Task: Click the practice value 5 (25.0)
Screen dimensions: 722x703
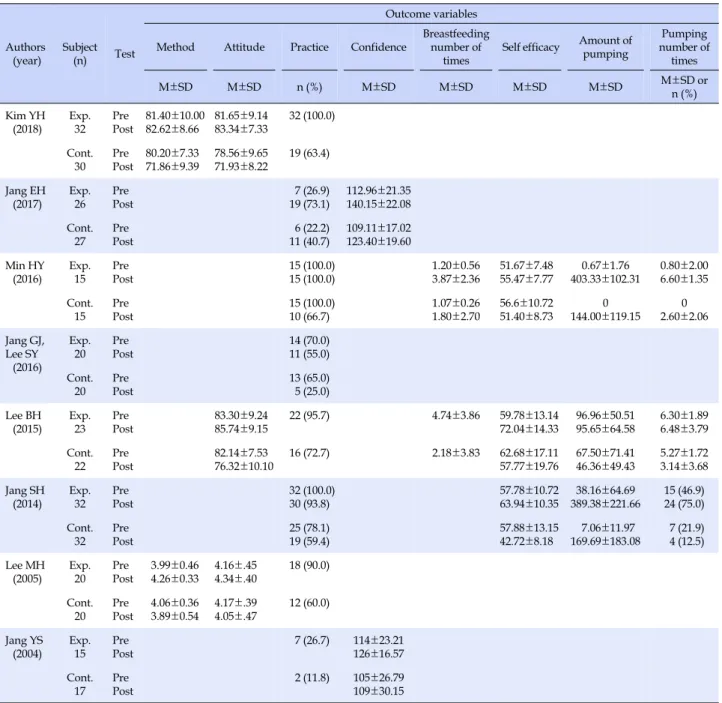Action: coord(312,392)
